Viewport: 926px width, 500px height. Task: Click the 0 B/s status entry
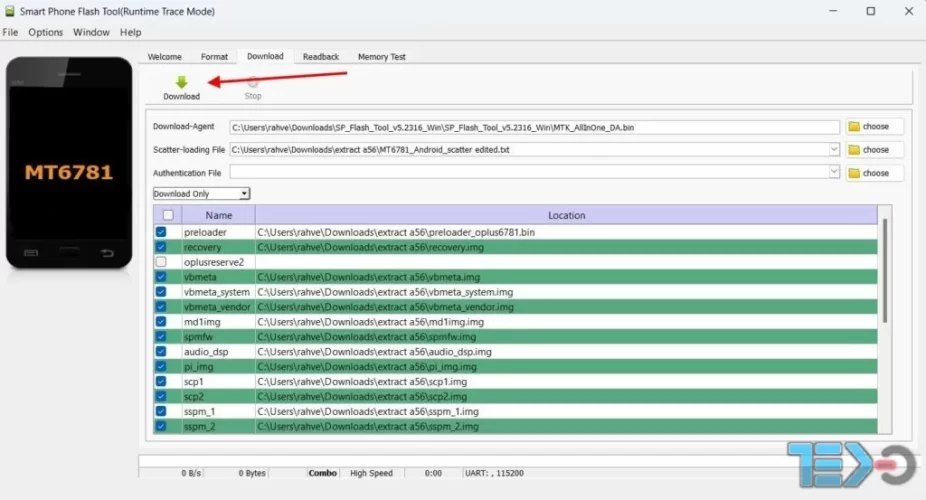[191, 473]
